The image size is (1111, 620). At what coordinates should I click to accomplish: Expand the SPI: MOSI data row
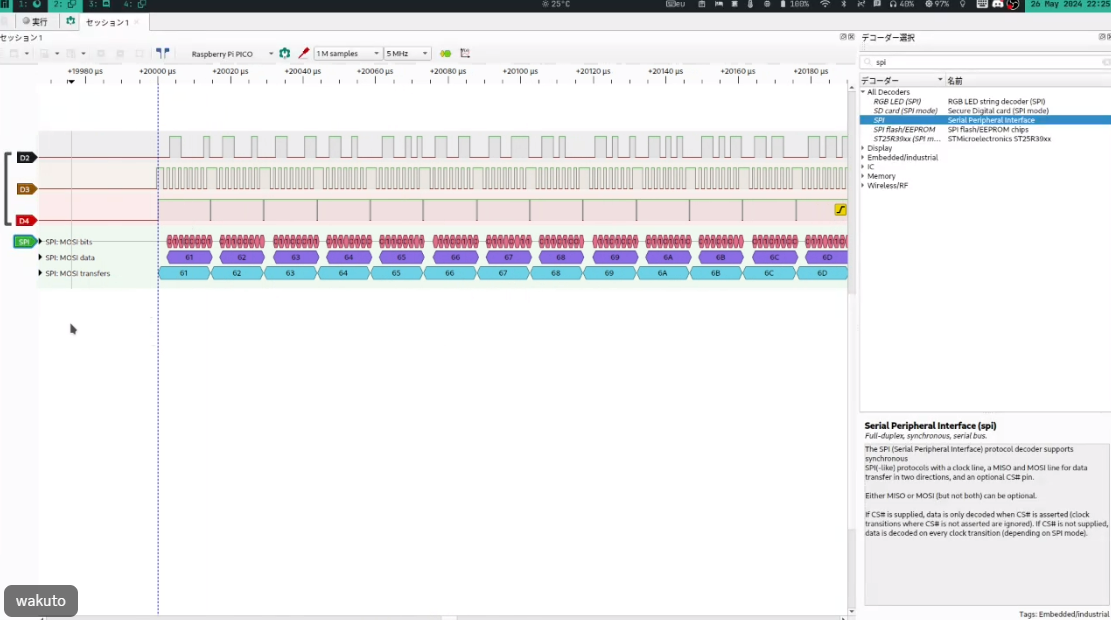click(x=41, y=257)
